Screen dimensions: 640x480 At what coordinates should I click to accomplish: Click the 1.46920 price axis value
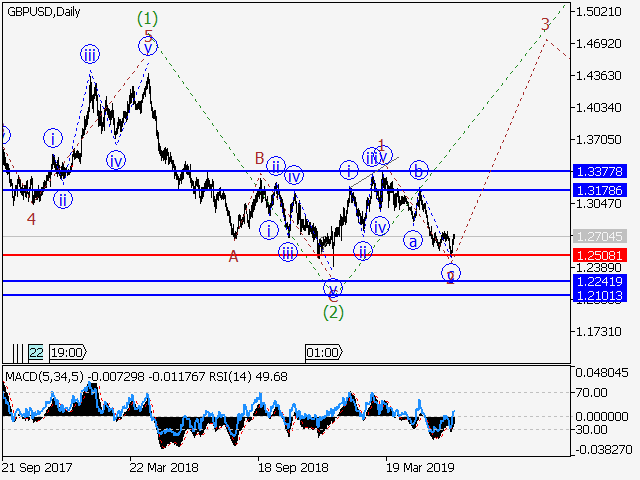(x=598, y=43)
